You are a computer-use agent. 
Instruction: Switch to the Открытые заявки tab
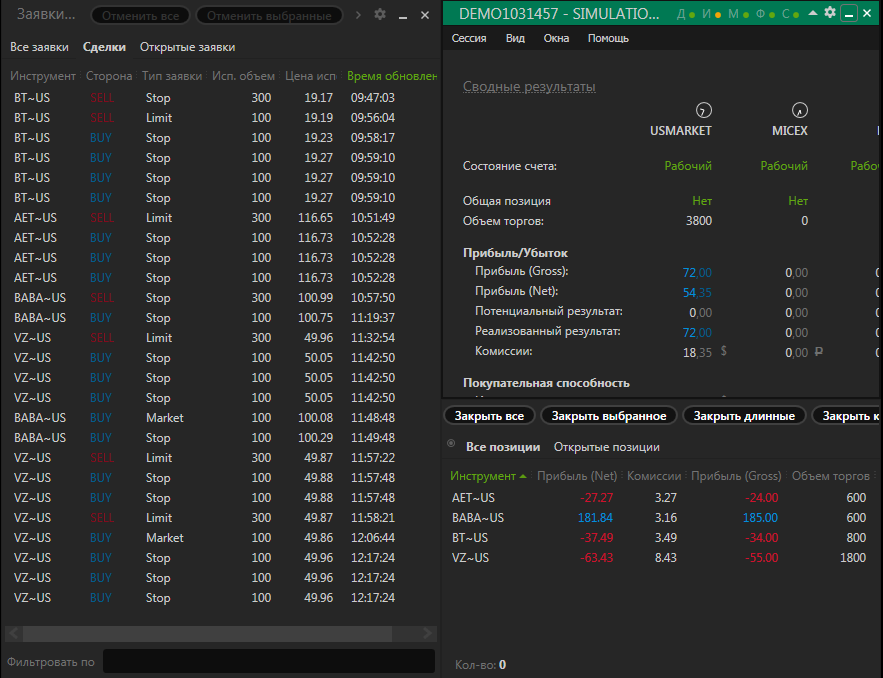click(x=188, y=47)
